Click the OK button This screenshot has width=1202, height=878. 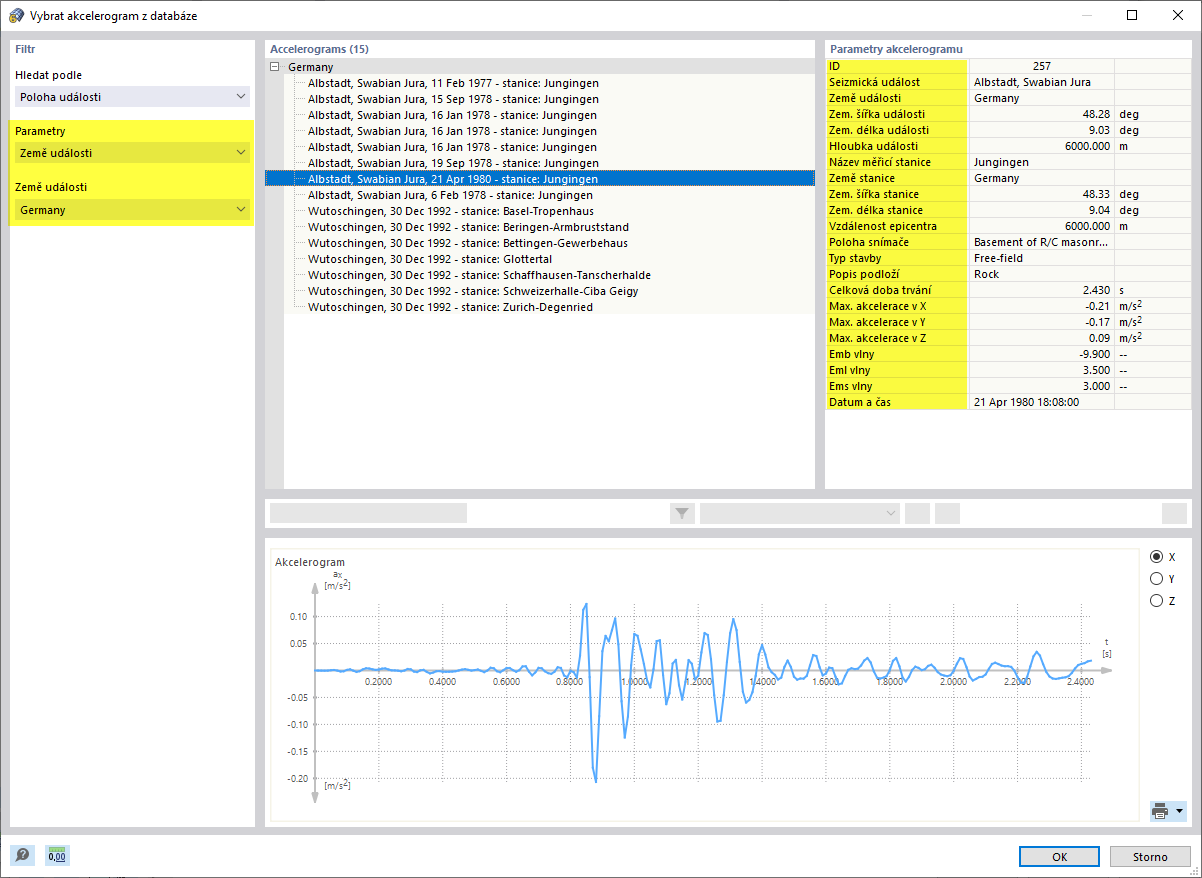[1060, 857]
